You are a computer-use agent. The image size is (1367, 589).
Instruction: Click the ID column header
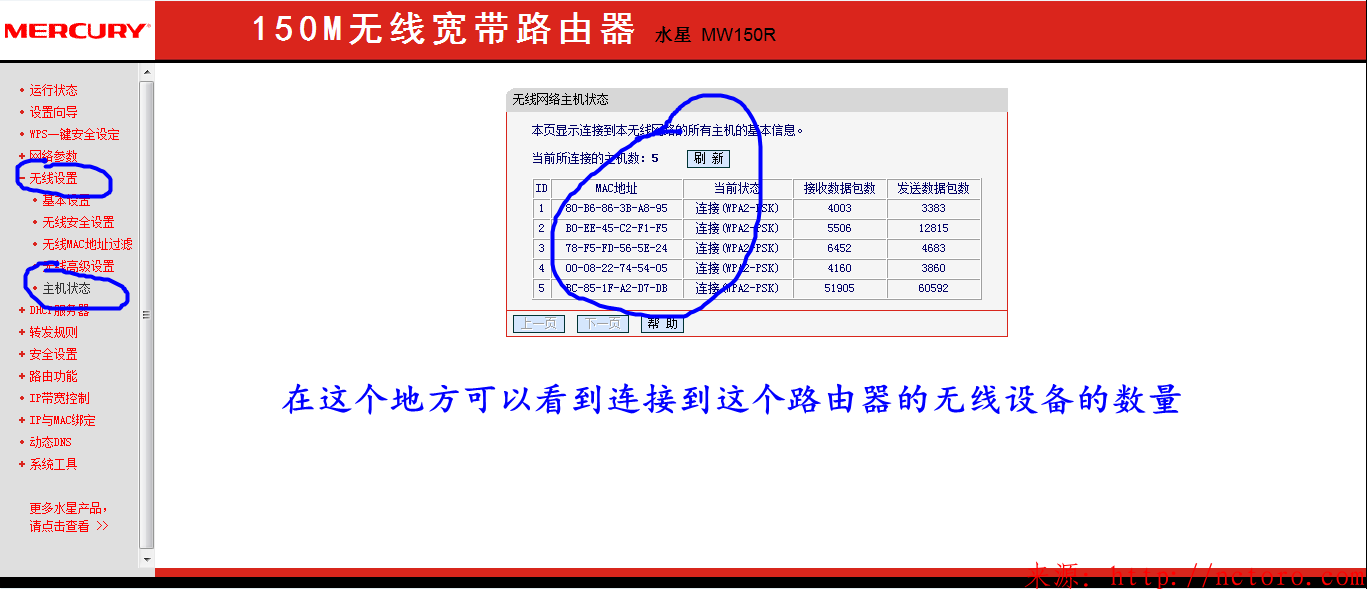coord(542,188)
